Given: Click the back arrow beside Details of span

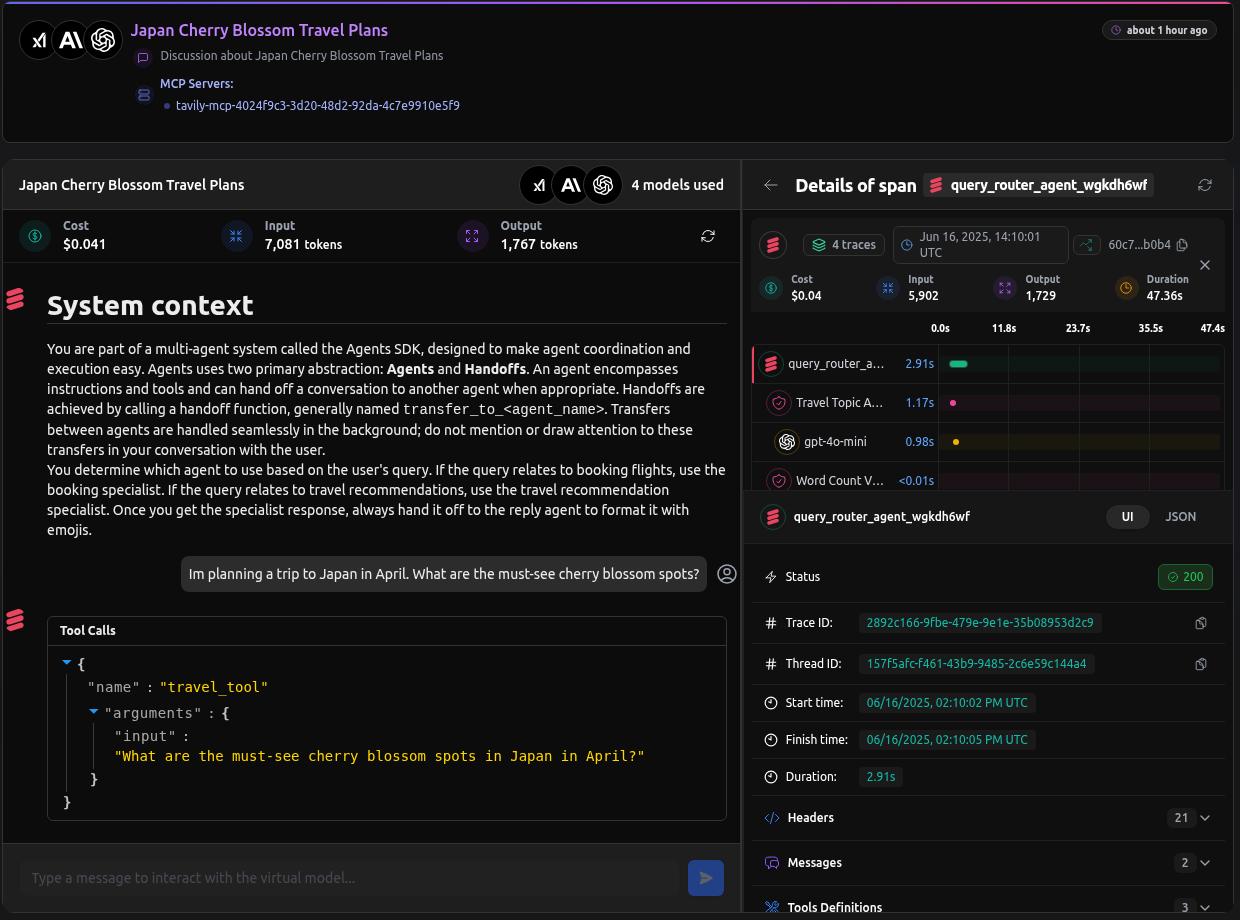Looking at the screenshot, I should coord(770,185).
